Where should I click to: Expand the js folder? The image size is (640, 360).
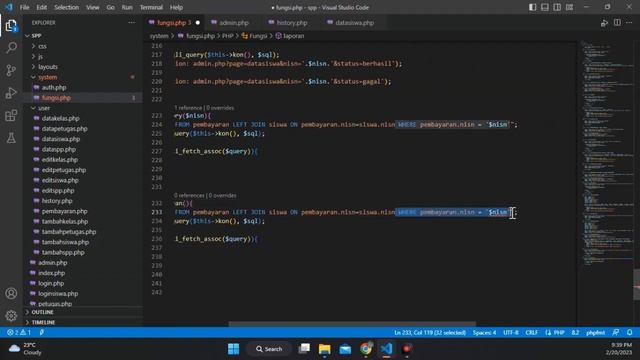pos(40,56)
